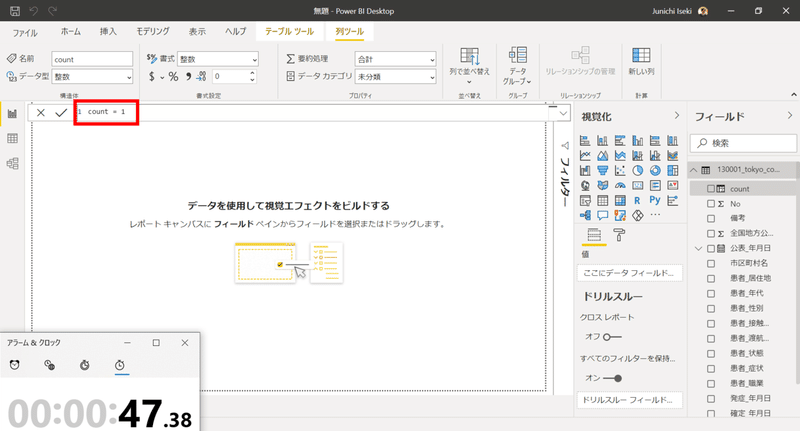Select the line chart visual
This screenshot has height=431, width=800.
tap(585, 156)
